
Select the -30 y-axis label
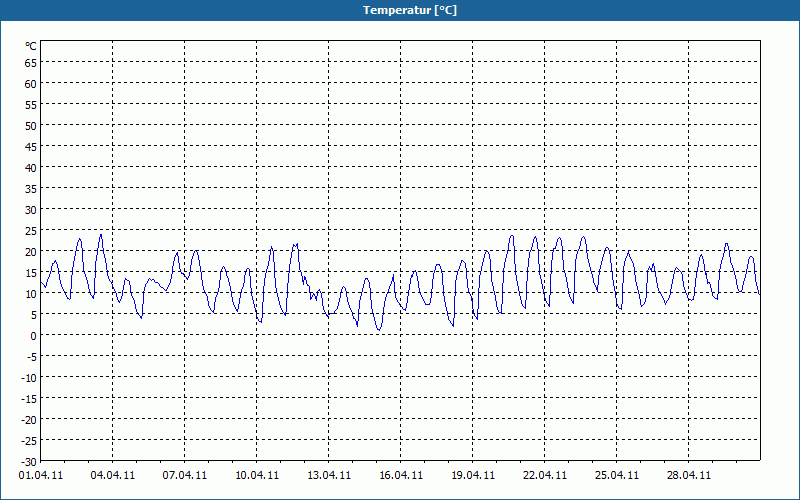click(29, 462)
